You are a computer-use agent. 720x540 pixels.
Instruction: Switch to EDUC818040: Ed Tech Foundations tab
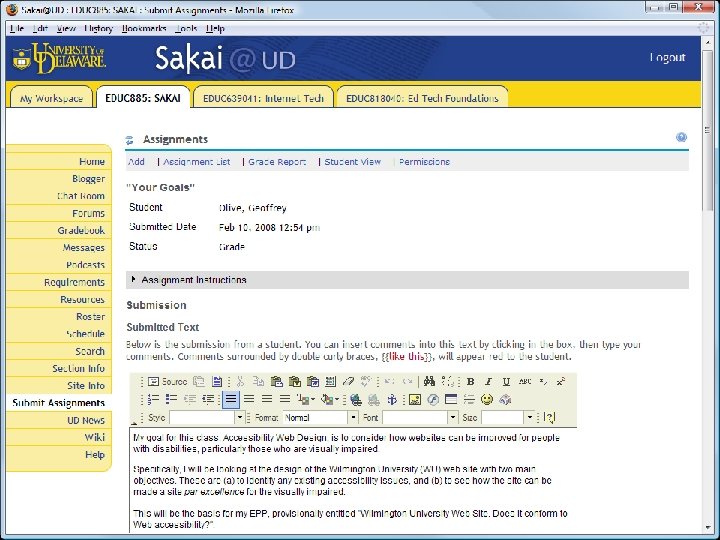coord(422,98)
